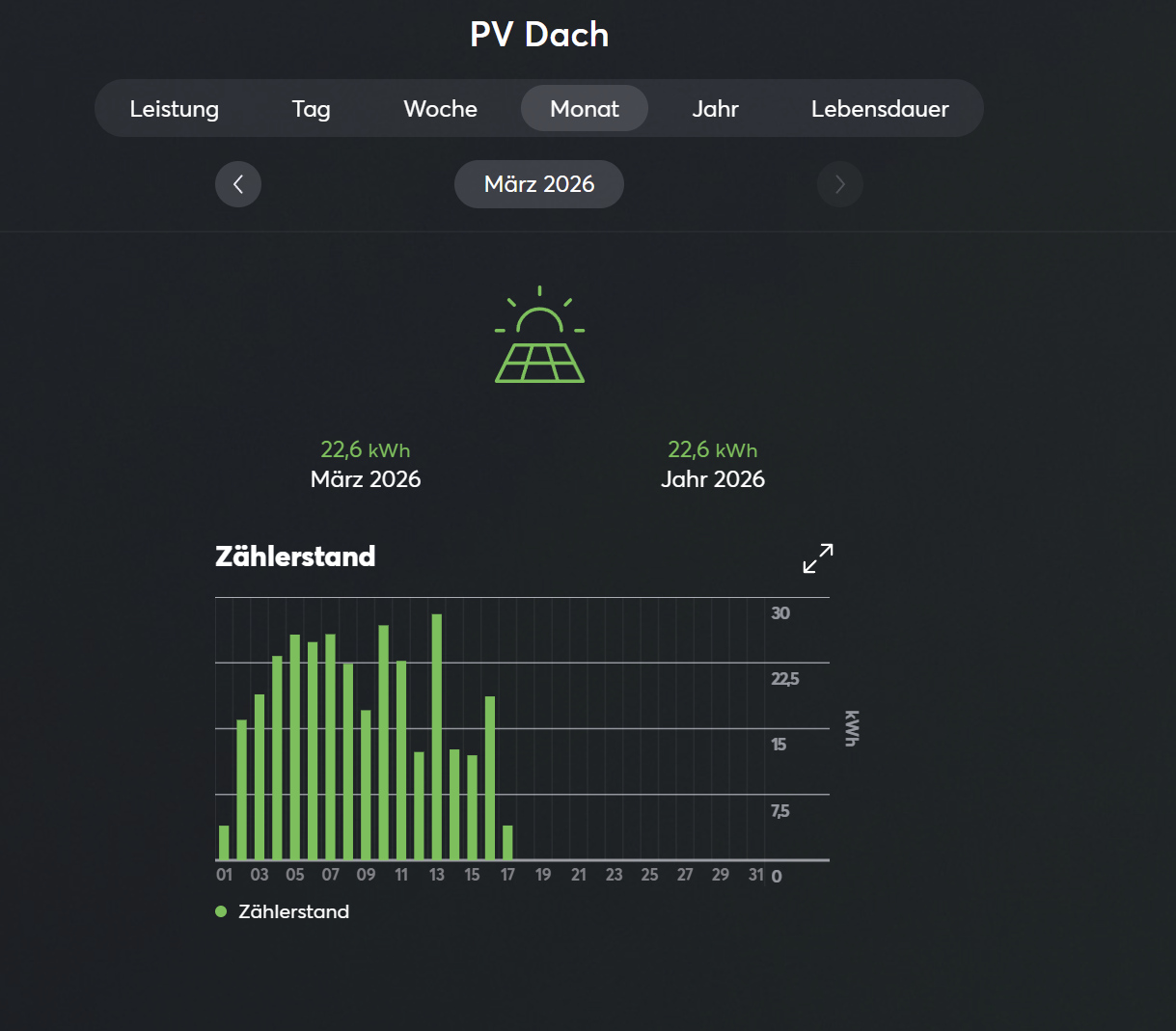Select the tallest bar for day 13
The width and height of the screenshot is (1176, 1031).
coord(437,737)
